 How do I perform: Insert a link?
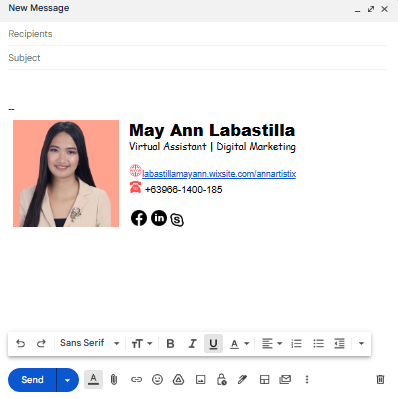136,379
